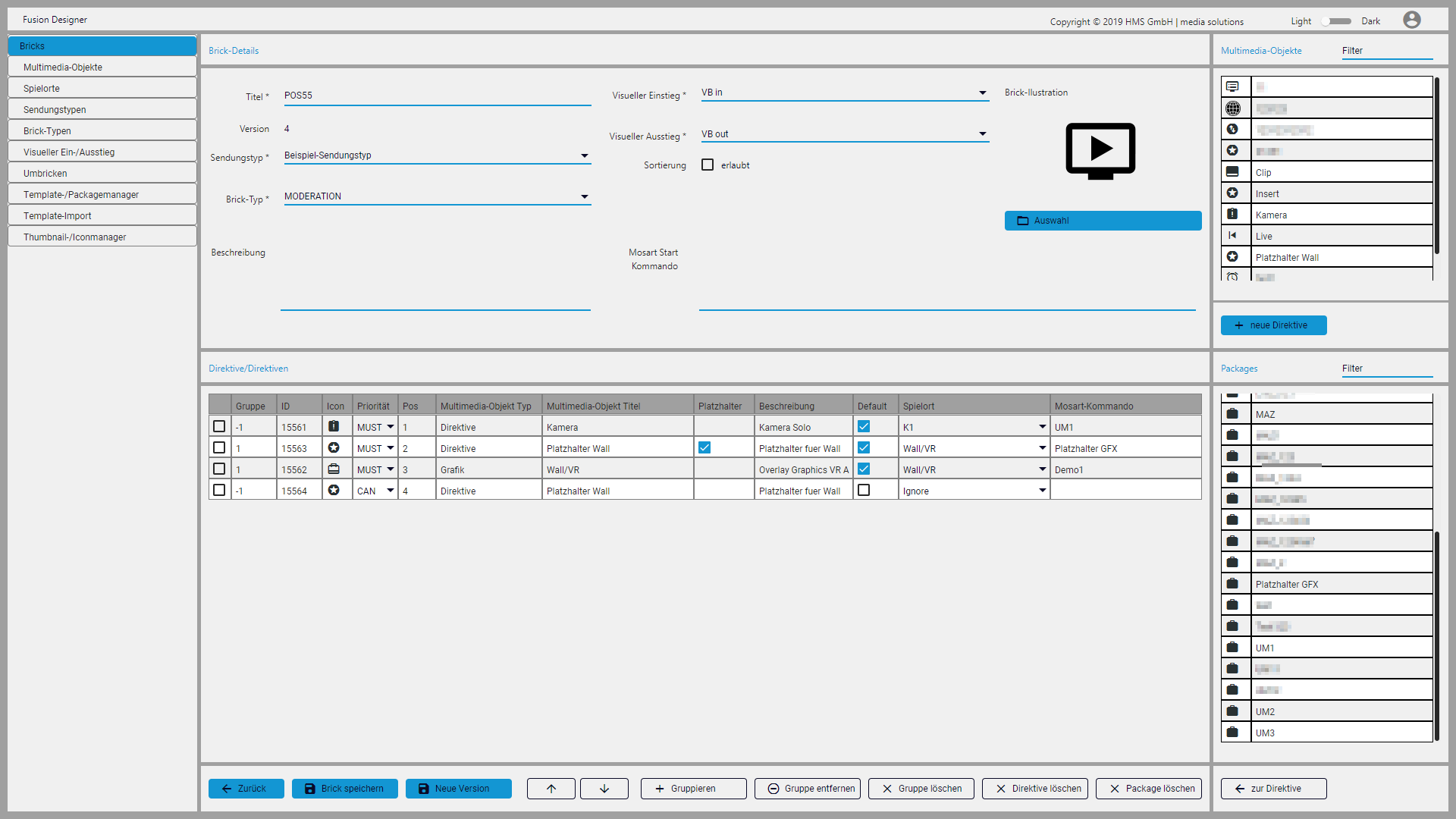
Task: Enable the Sortierung erlaubt checkbox
Action: pos(708,165)
